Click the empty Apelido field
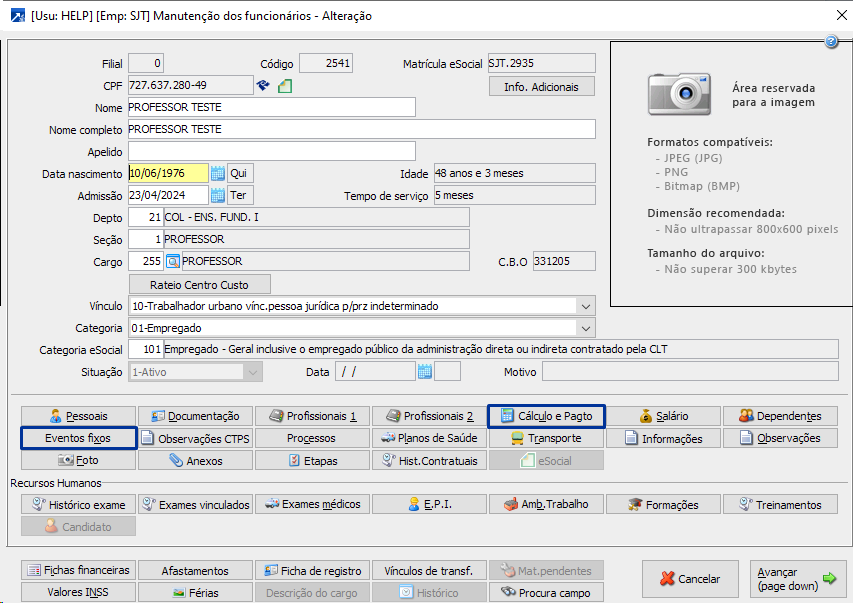This screenshot has width=853, height=603. tap(271, 151)
